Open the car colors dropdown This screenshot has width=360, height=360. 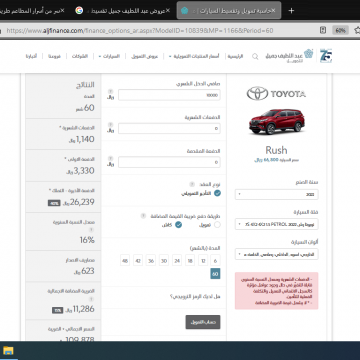tap(277, 254)
